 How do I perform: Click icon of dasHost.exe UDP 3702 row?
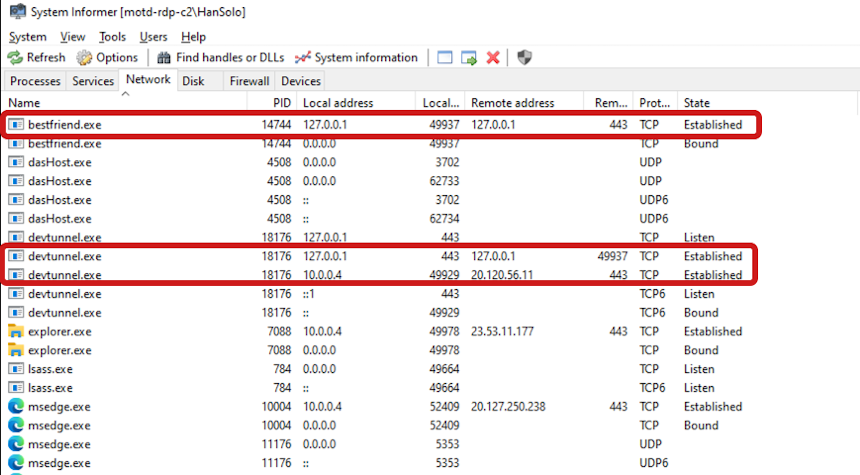pos(16,162)
